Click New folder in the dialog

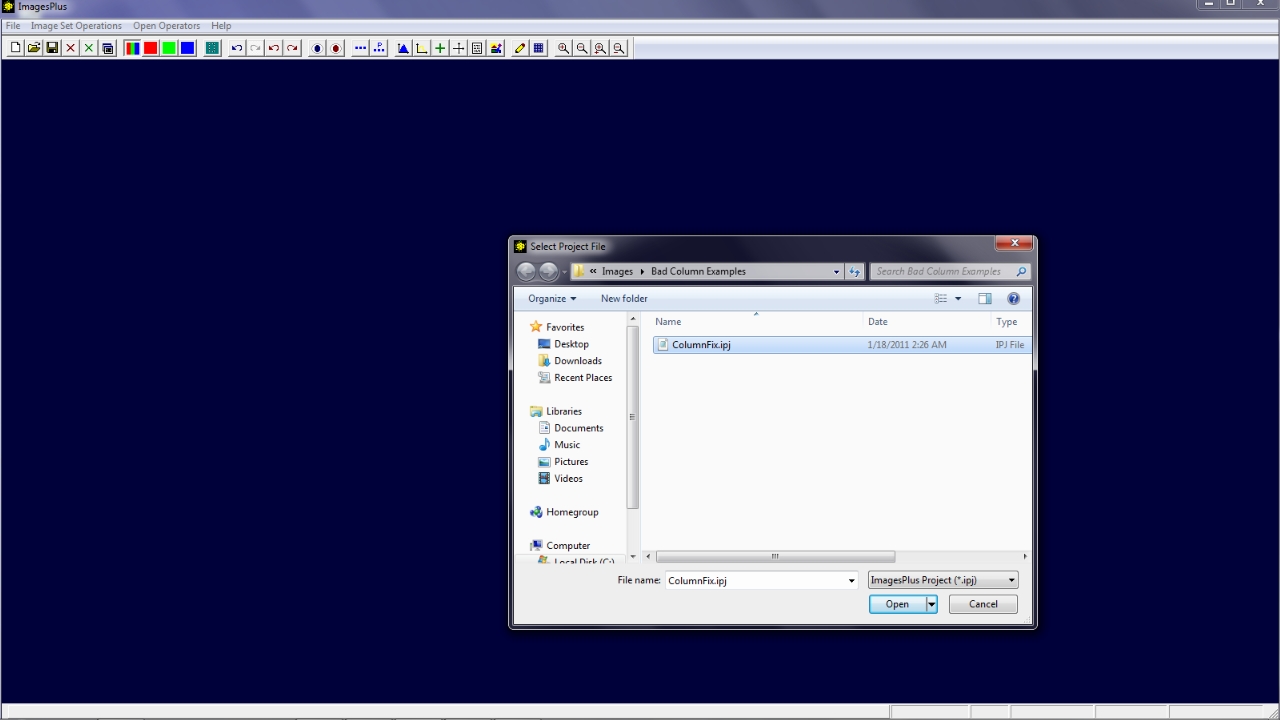(x=624, y=299)
